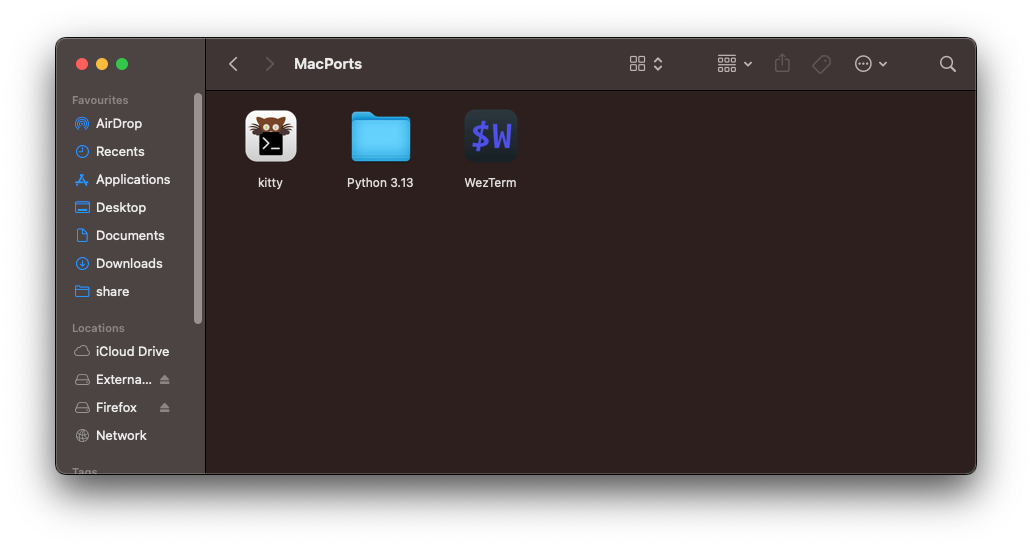Select Network in the sidebar

121,436
